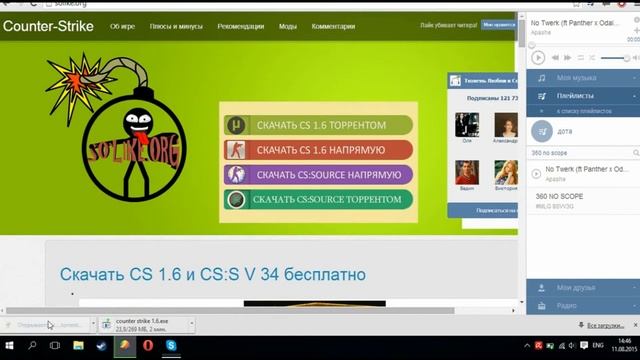Open dropdown arrow of counter strike 1.6.exe download
Screen dimensions: 640x360
point(191,324)
